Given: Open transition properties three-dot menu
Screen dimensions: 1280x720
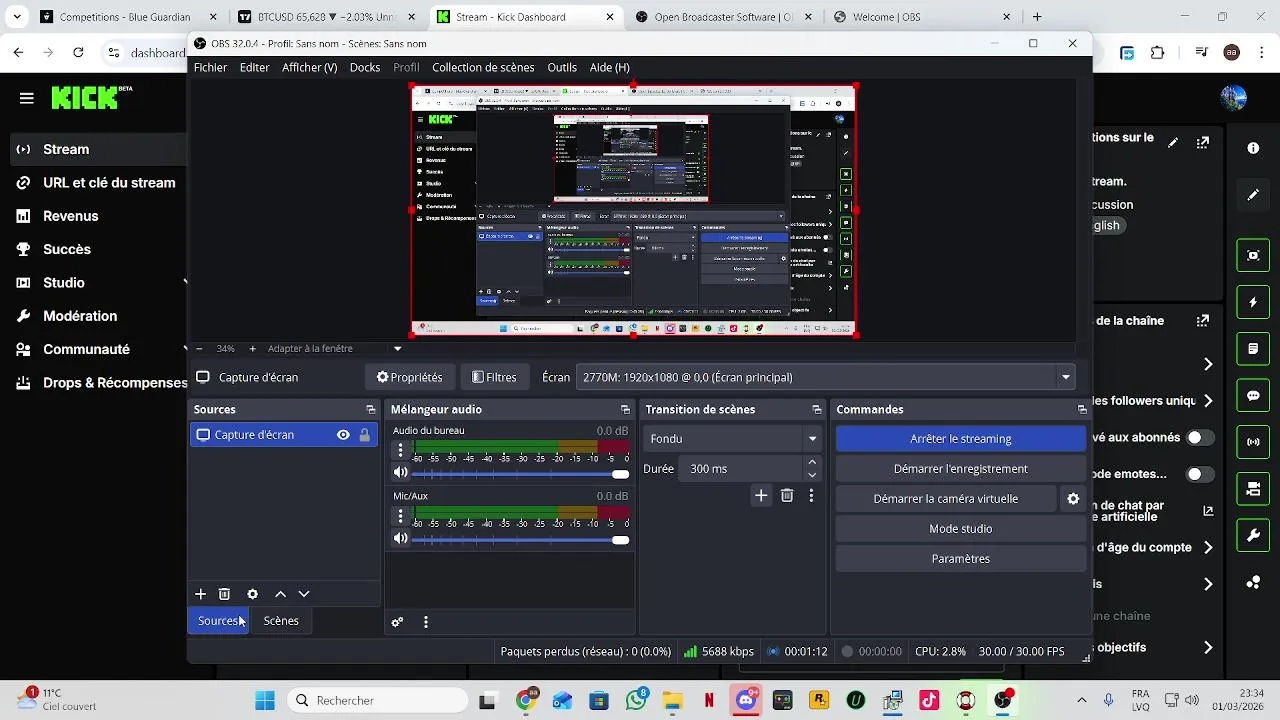Looking at the screenshot, I should [811, 495].
